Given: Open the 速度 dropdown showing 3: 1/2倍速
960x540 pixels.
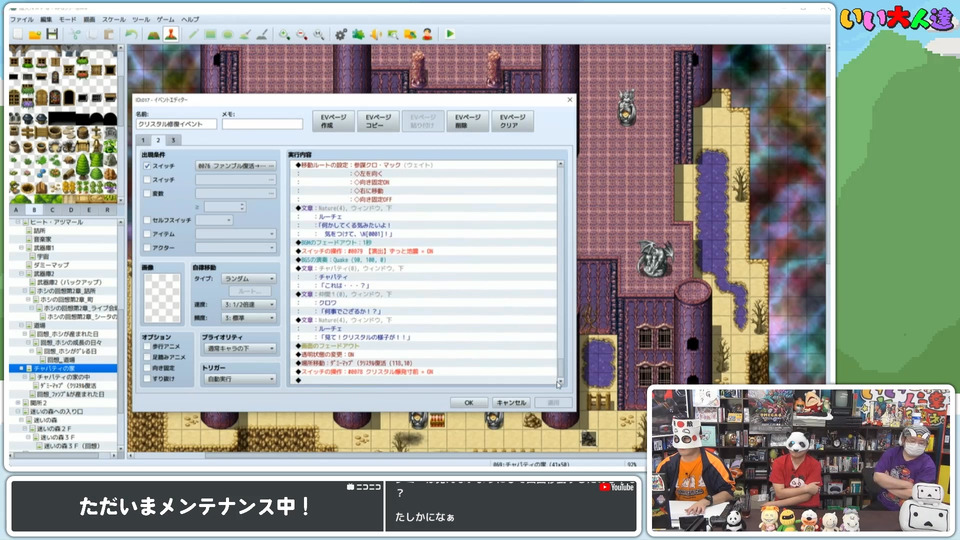Looking at the screenshot, I should pos(249,304).
